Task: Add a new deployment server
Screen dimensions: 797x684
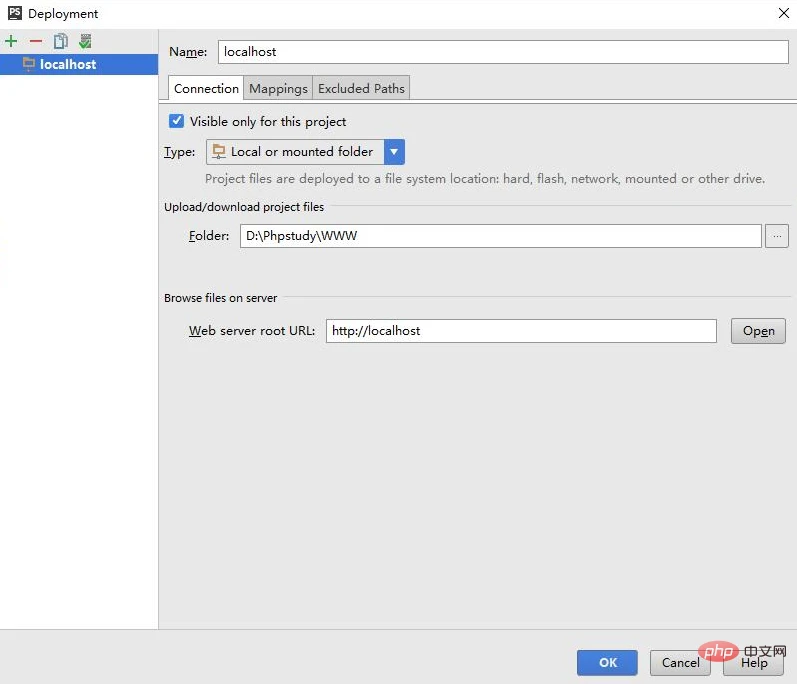Action: click(12, 41)
